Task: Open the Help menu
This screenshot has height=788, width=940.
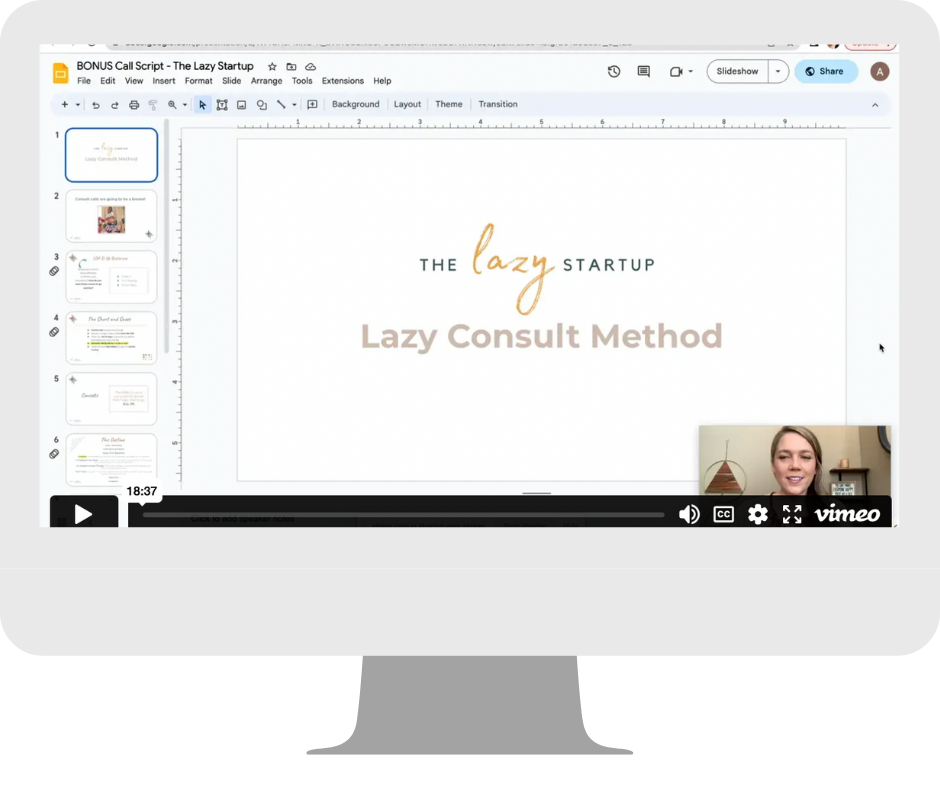Action: 382,81
